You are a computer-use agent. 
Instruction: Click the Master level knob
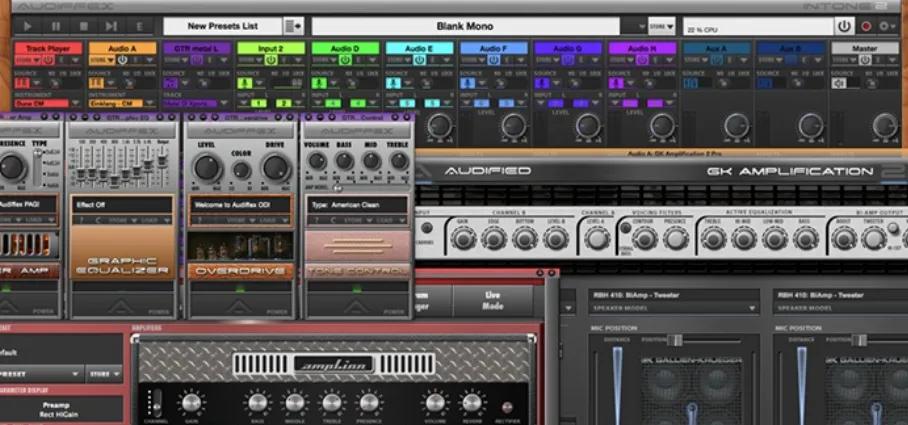(885, 125)
